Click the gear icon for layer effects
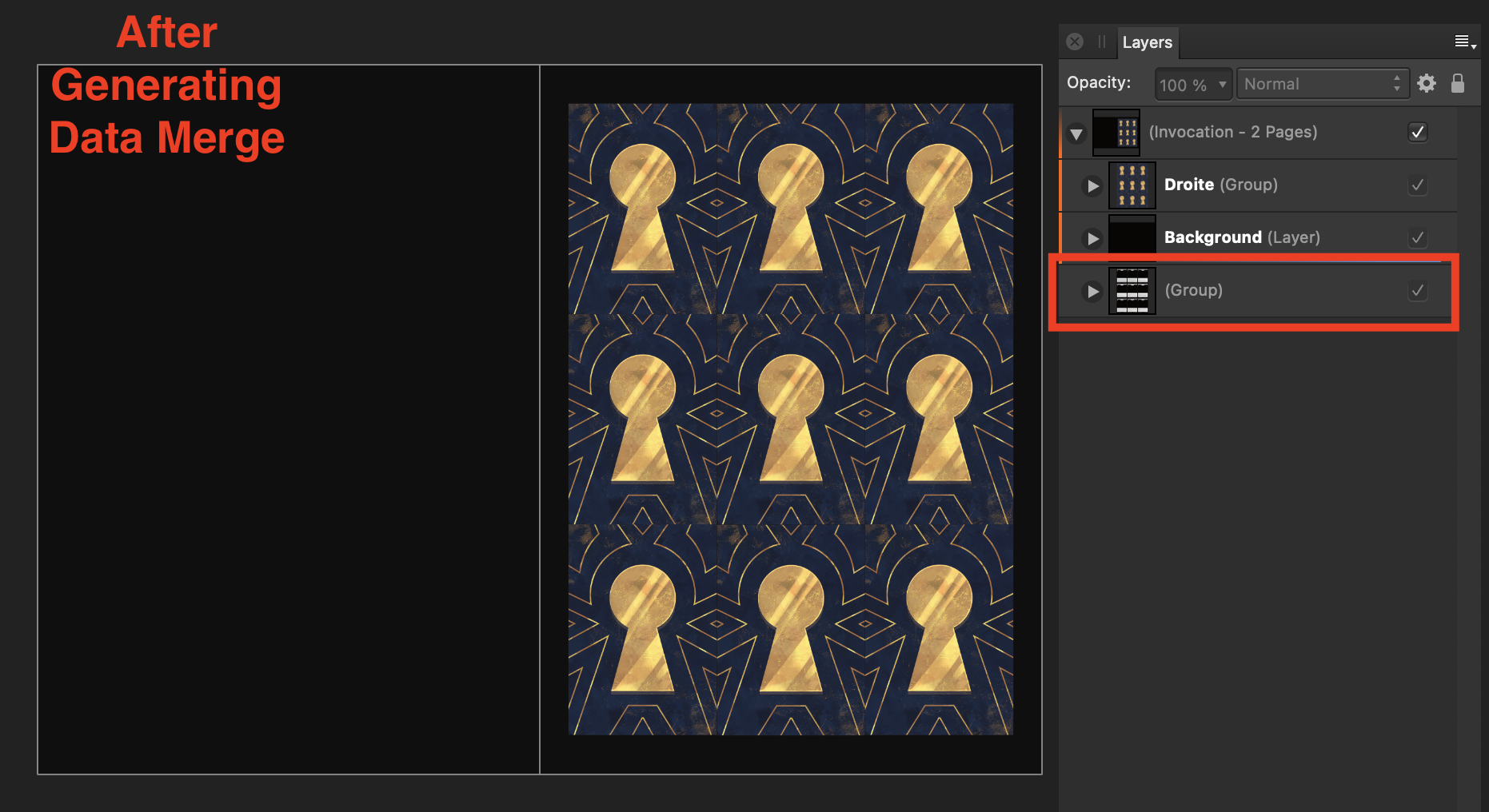The image size is (1489, 812). (x=1427, y=83)
